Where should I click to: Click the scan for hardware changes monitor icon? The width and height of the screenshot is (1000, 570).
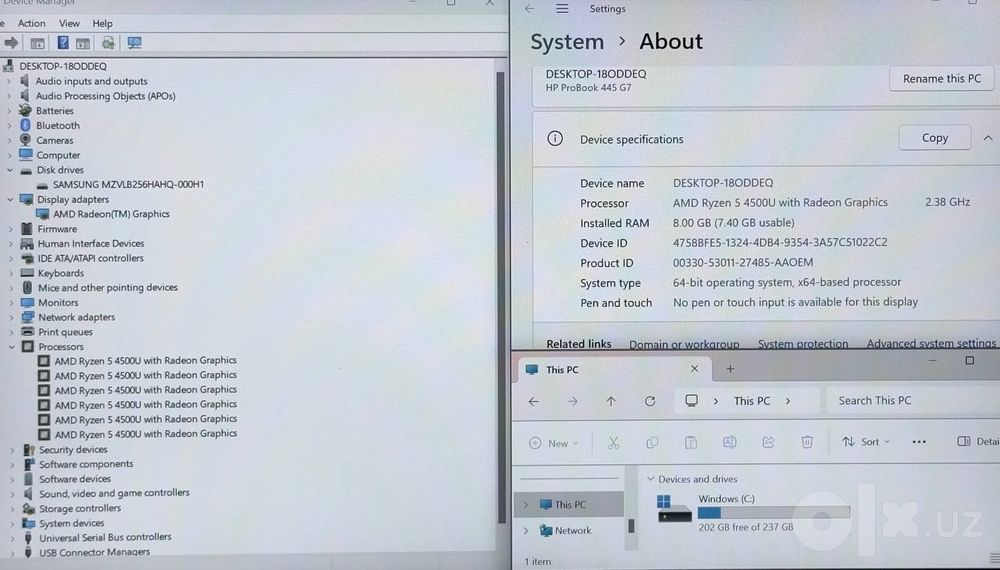coord(134,43)
